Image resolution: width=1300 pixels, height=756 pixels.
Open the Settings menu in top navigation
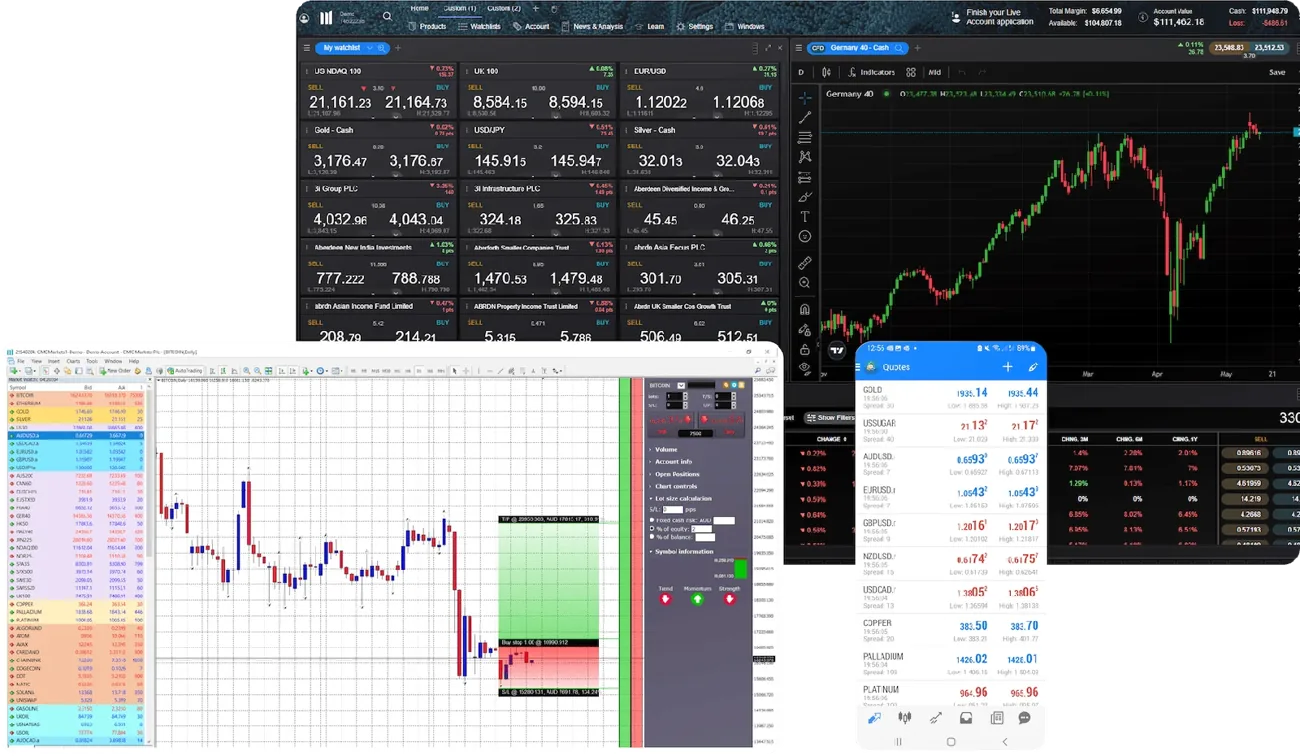click(x=694, y=27)
